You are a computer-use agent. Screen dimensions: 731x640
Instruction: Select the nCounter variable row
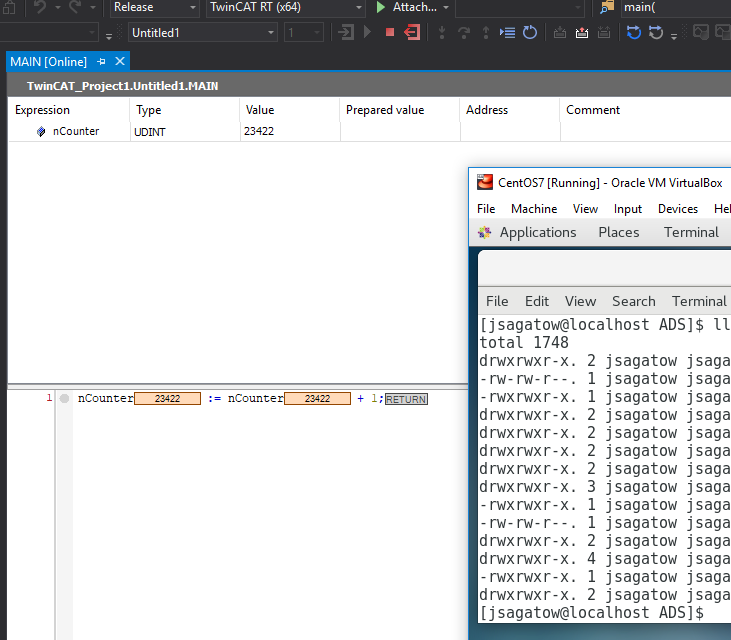pyautogui.click(x=369, y=131)
